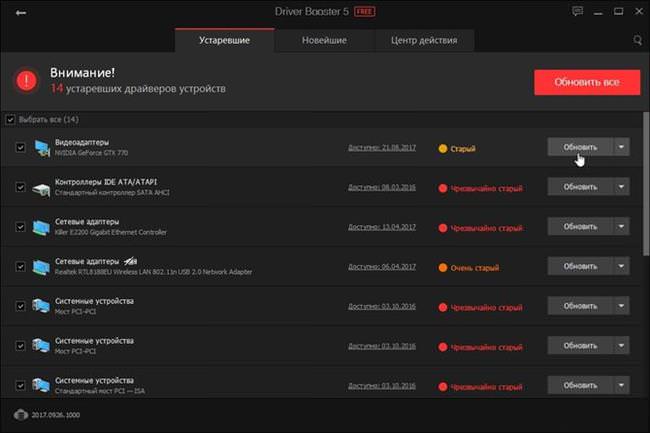Screen dimensions: 650x433
Task: Click the red status dot in SATA AHCI row
Action: click(x=443, y=188)
